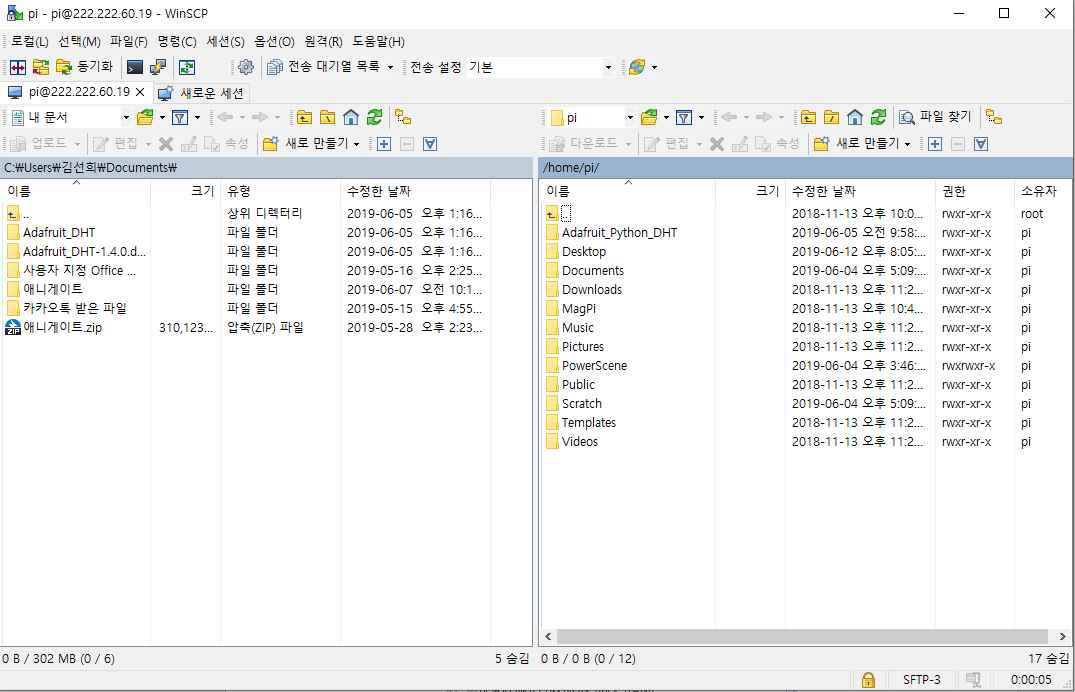Viewport: 1075px width, 692px height.
Task: Open the 파일(F) menu
Action: (x=129, y=41)
